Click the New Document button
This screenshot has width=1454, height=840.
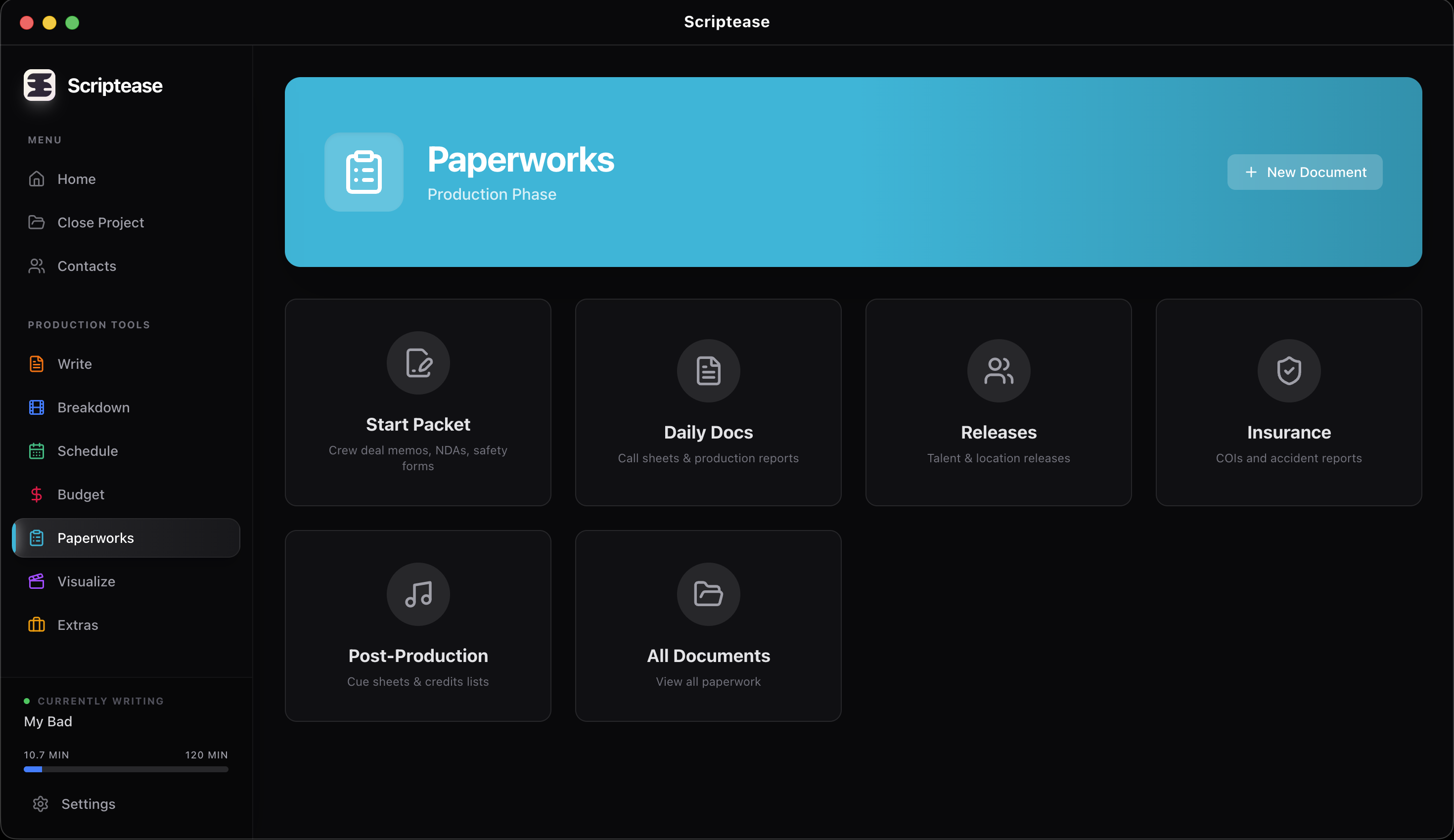tap(1305, 172)
